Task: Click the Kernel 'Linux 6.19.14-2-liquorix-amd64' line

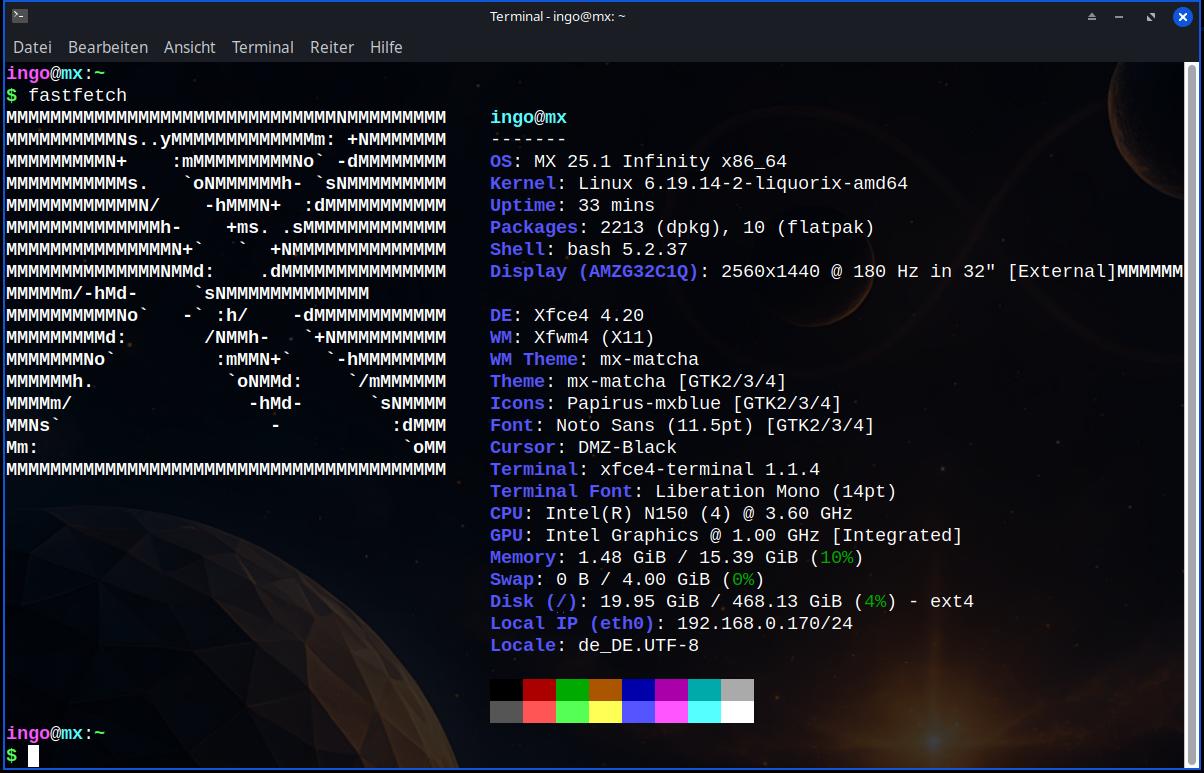Action: (699, 183)
